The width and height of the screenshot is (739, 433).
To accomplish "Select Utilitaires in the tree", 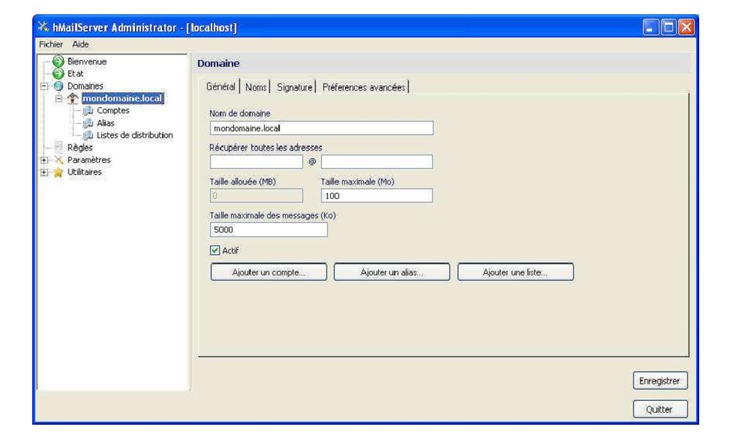I will coord(84,172).
